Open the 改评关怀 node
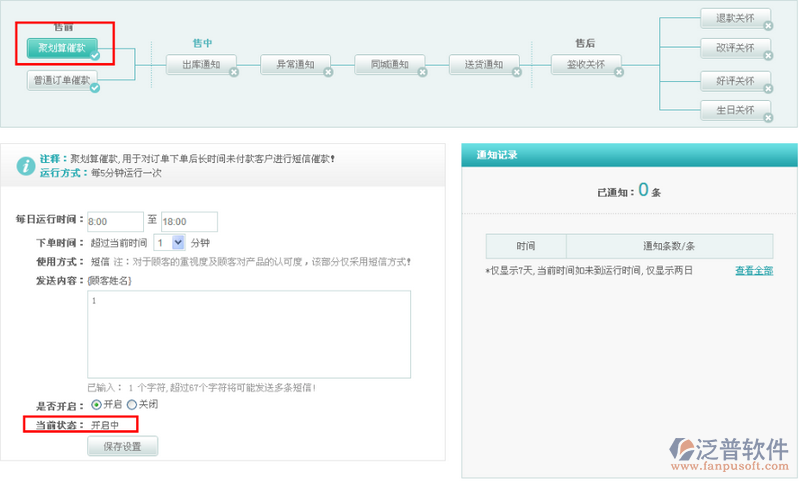 tap(734, 48)
